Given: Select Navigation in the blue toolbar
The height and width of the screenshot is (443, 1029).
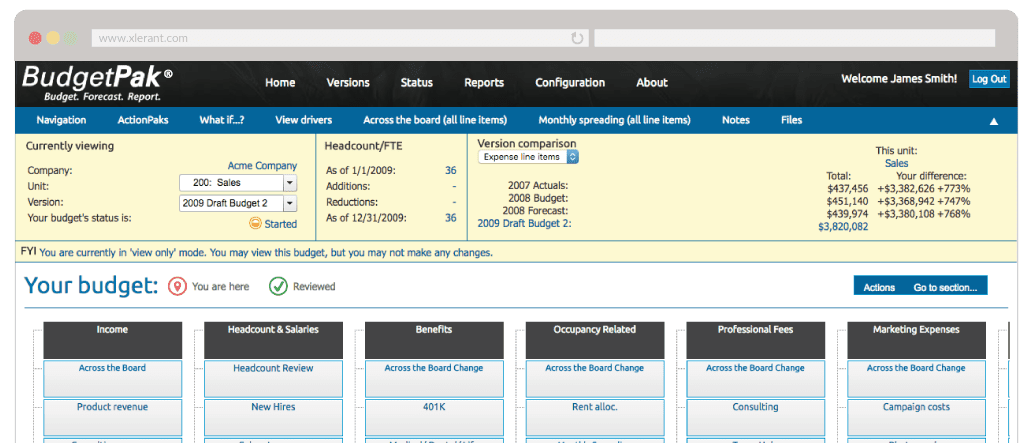Looking at the screenshot, I should pos(61,120).
